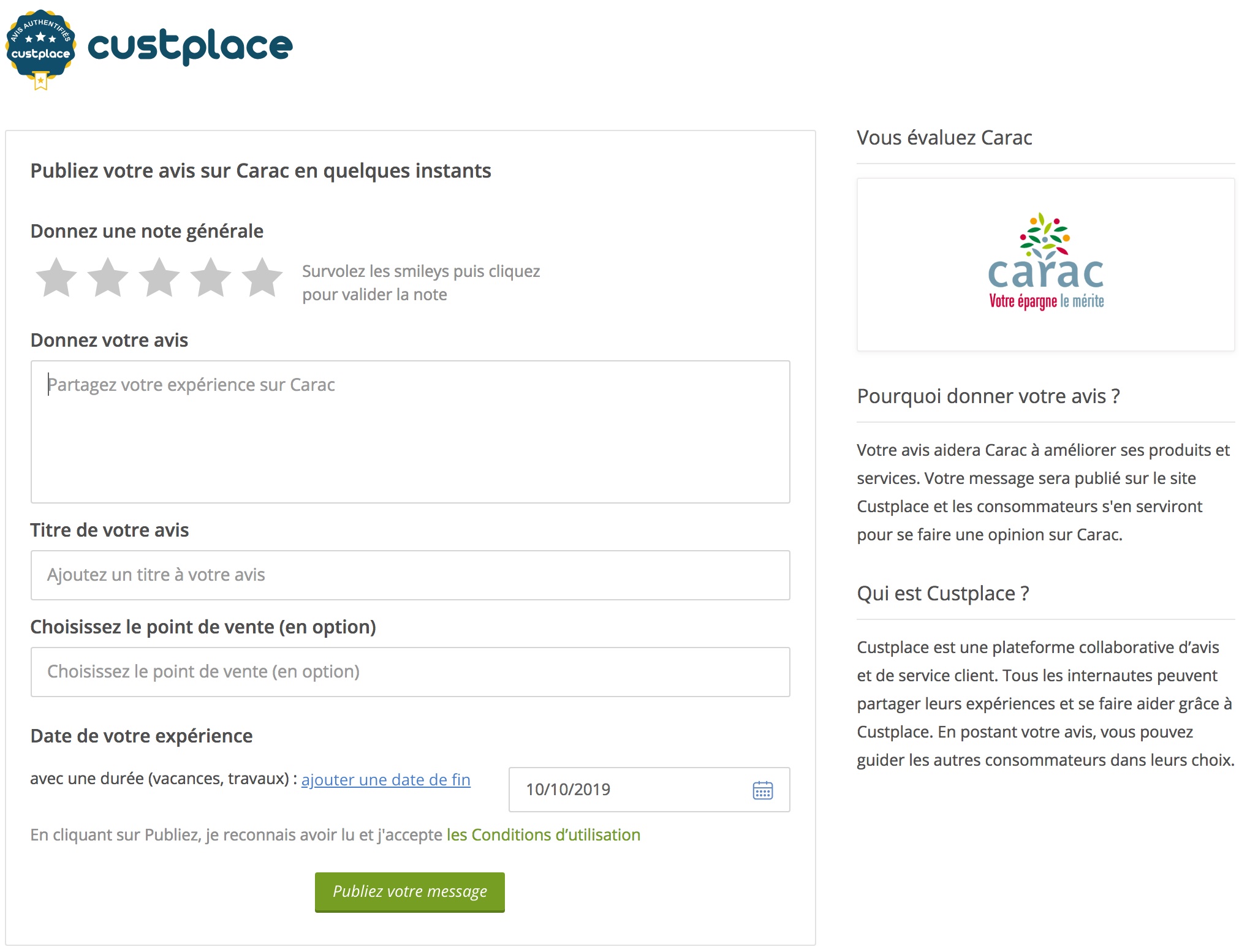Screen dimensions: 1239x952
Task: Click 'Qui est Custplace ?' heading
Action: (x=943, y=594)
